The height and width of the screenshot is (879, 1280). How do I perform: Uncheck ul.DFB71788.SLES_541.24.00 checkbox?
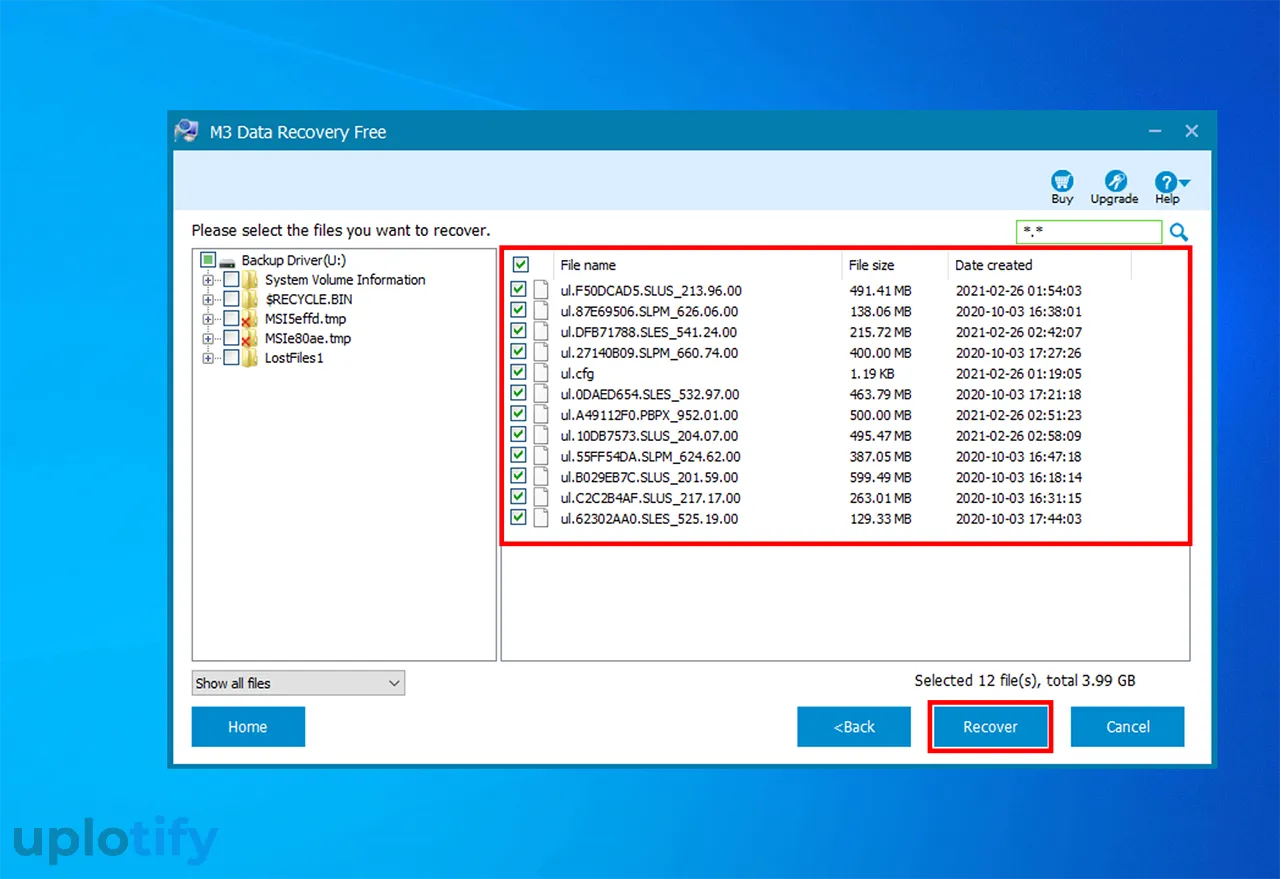pyautogui.click(x=518, y=331)
